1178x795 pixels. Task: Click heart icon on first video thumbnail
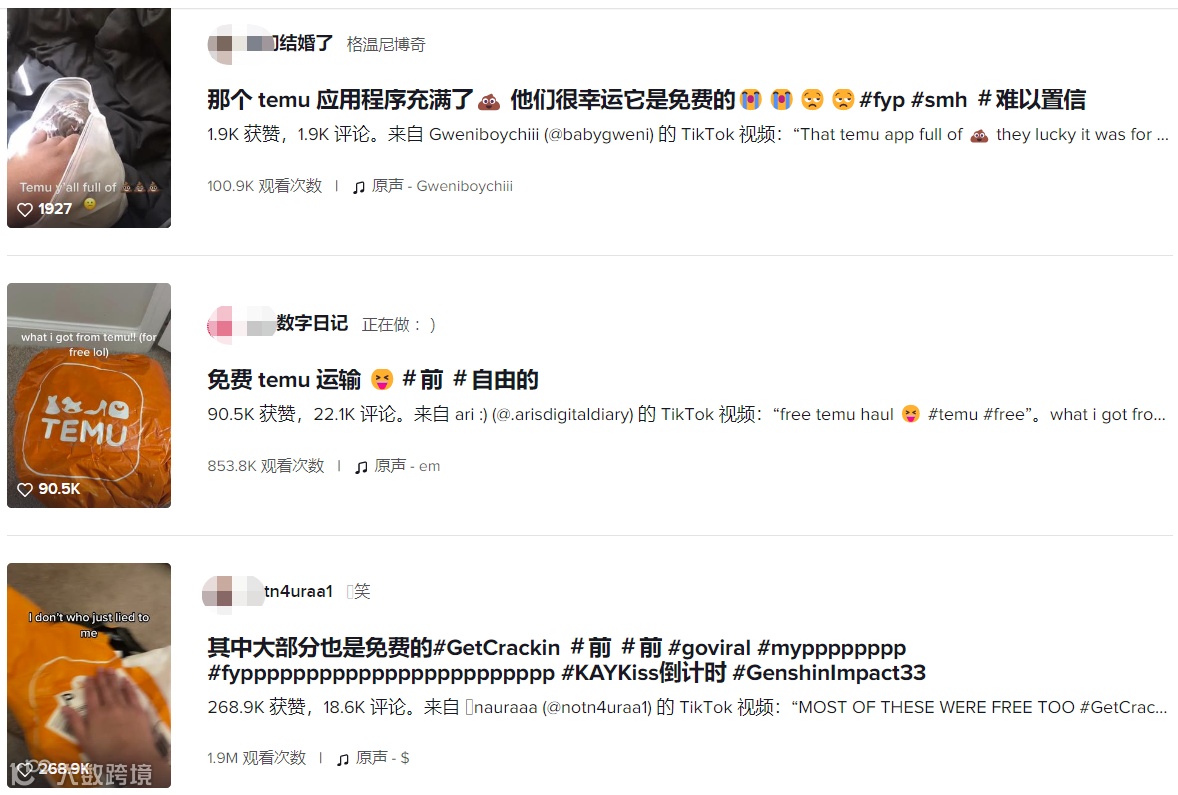coord(25,210)
